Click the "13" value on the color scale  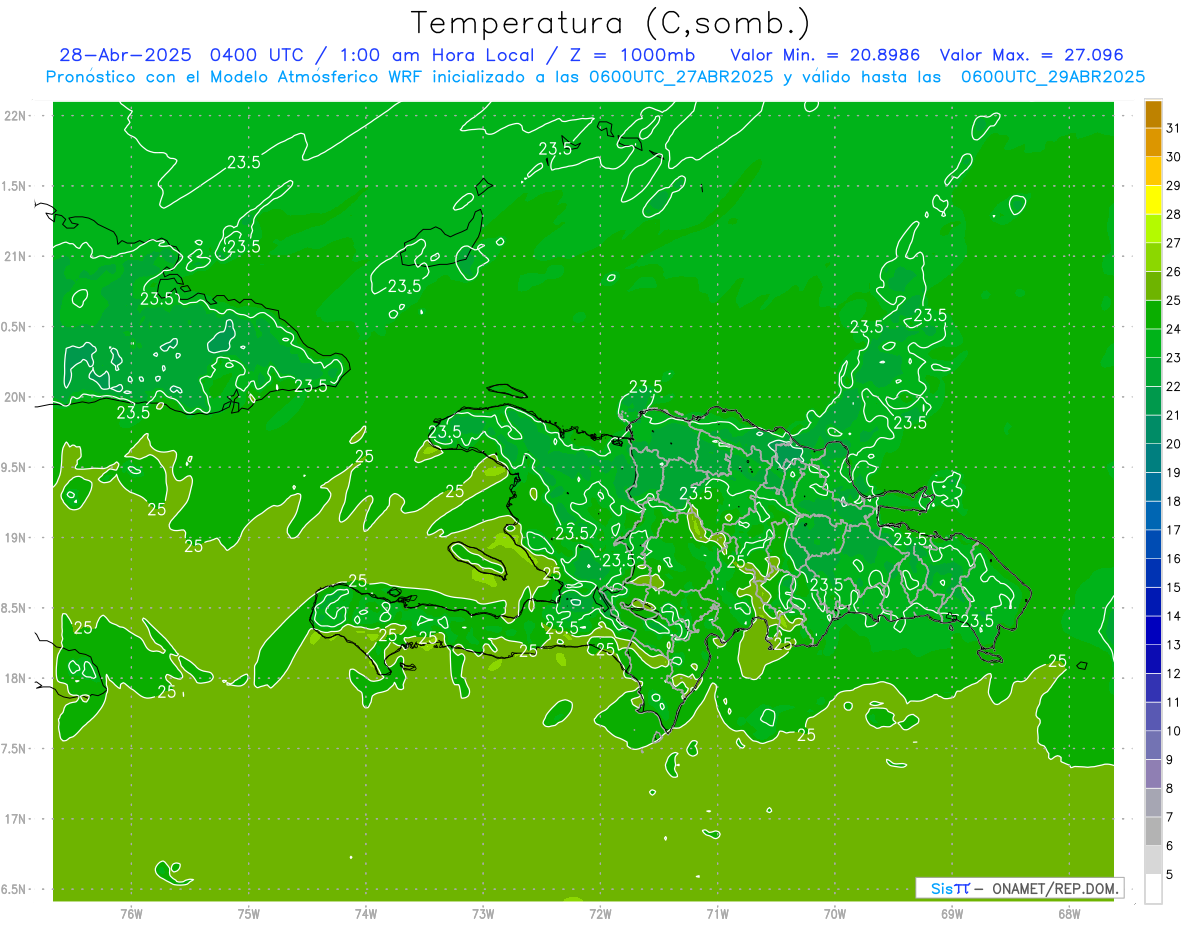click(1174, 645)
